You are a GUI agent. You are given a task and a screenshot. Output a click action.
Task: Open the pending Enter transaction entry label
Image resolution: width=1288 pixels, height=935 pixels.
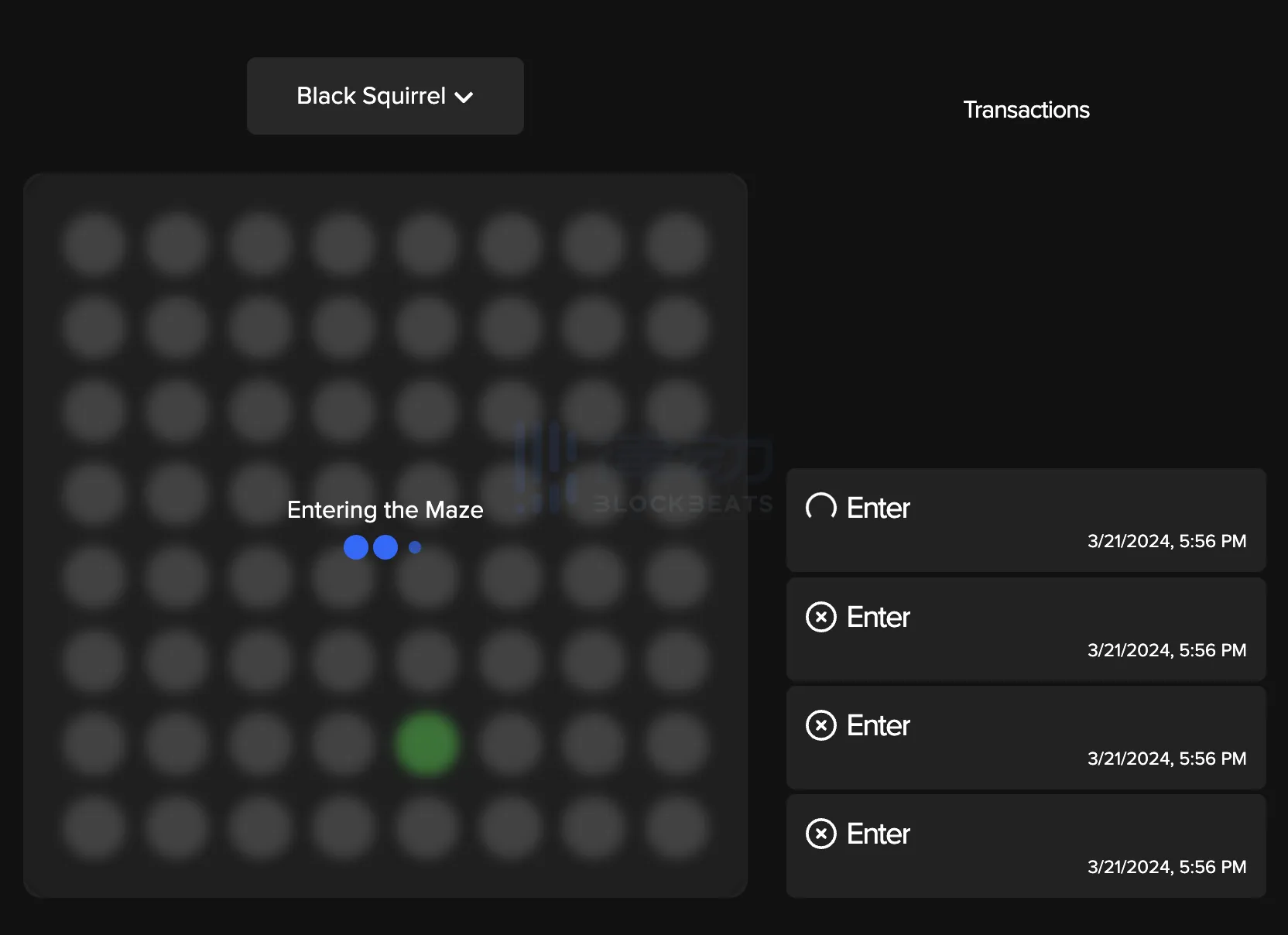coord(878,508)
